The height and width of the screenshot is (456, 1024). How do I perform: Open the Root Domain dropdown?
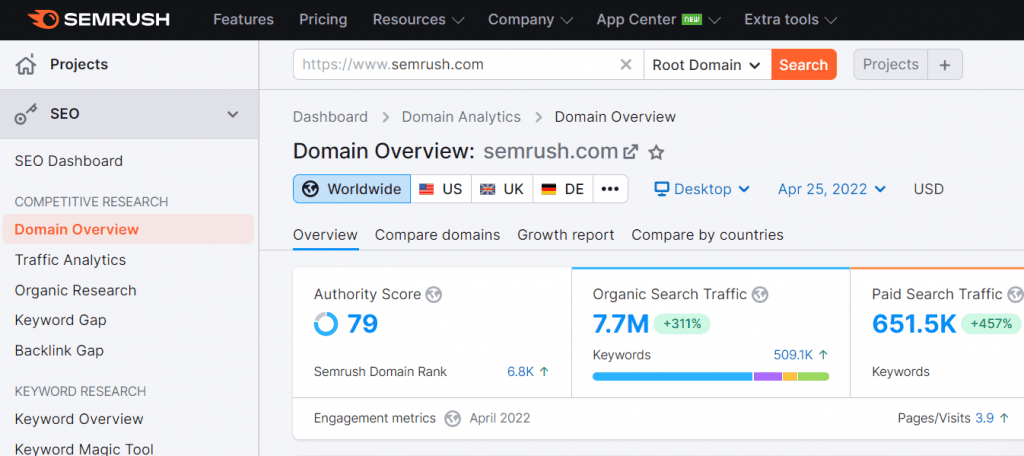707,65
